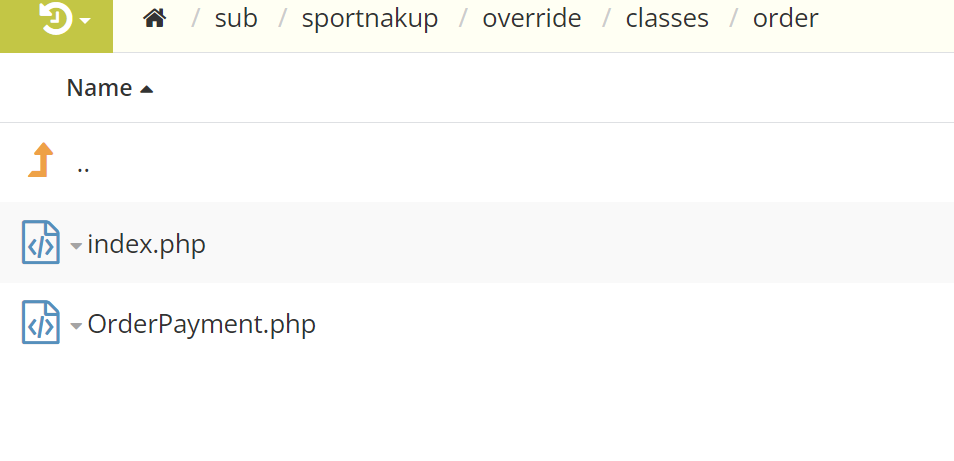954x461 pixels.
Task: Open the index.php file name
Action: pos(147,243)
